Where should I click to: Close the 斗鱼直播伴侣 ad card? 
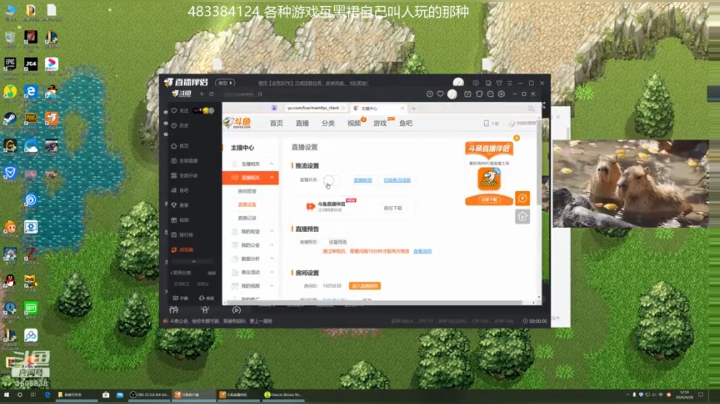517,138
